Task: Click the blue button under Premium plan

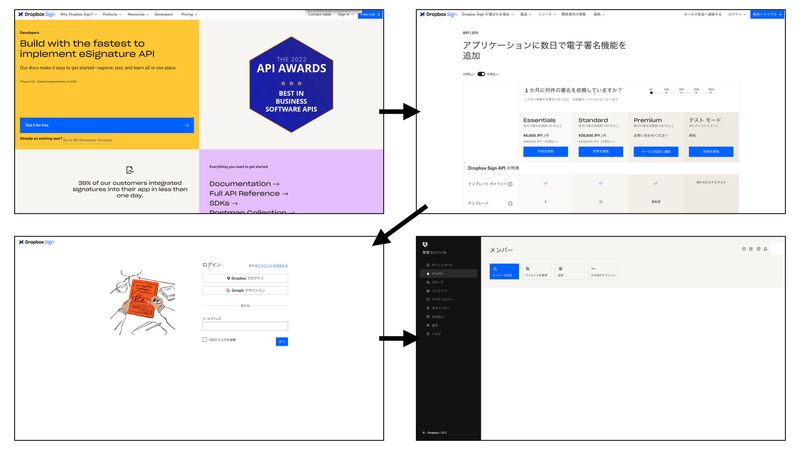Action: pyautogui.click(x=656, y=152)
